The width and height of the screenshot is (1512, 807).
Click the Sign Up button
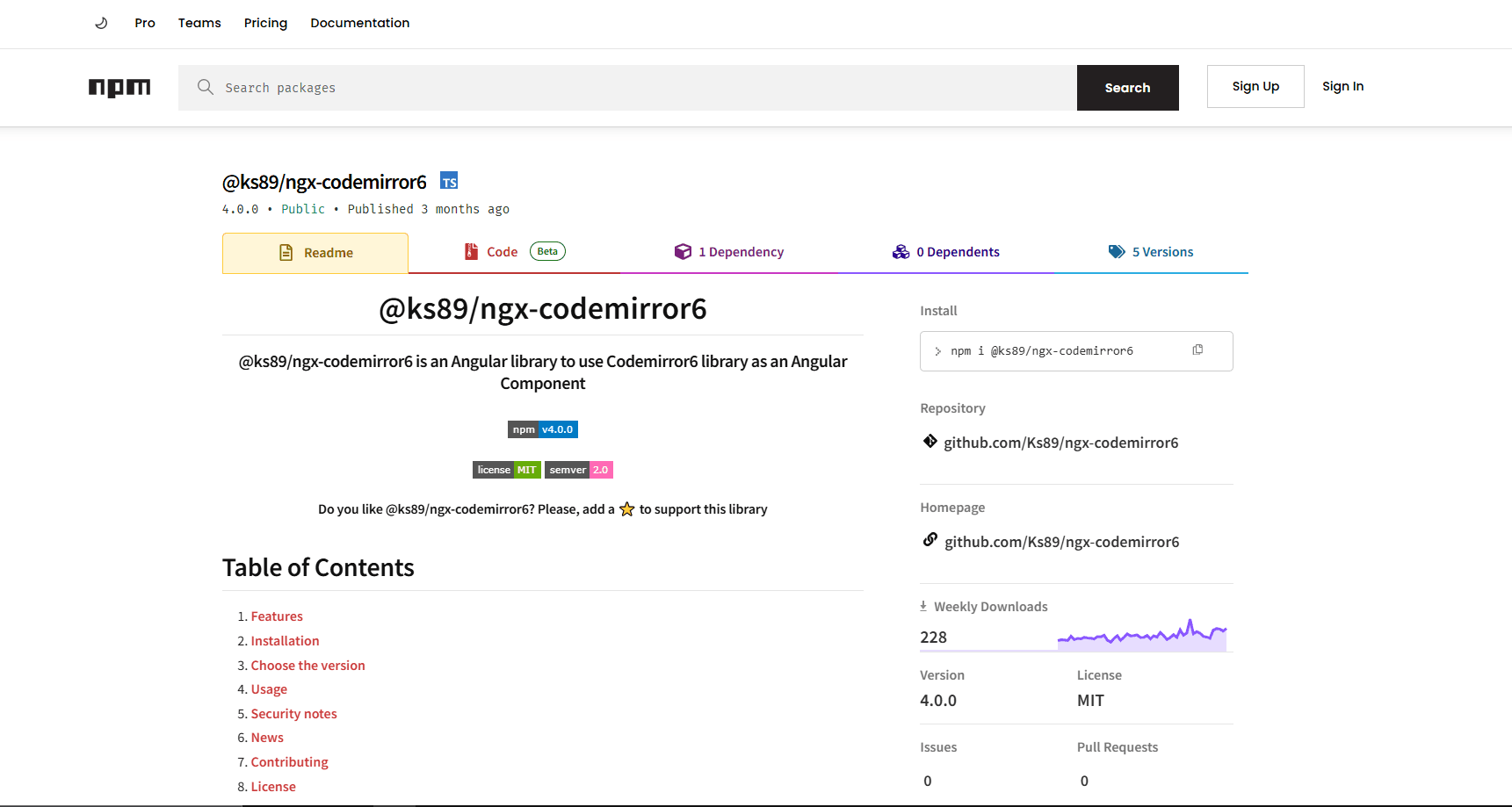pyautogui.click(x=1255, y=86)
